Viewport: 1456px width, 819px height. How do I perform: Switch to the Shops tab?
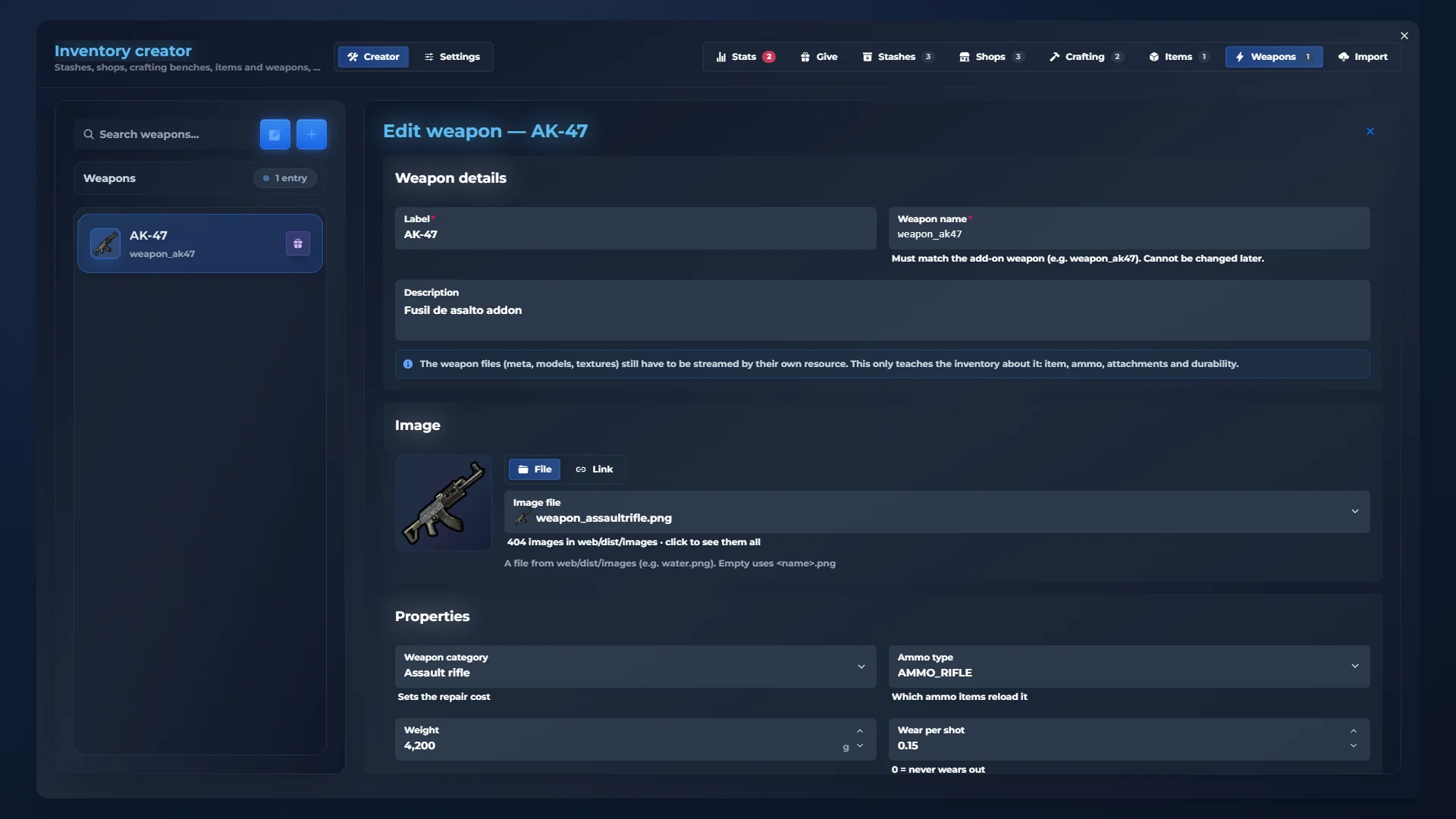(x=991, y=57)
